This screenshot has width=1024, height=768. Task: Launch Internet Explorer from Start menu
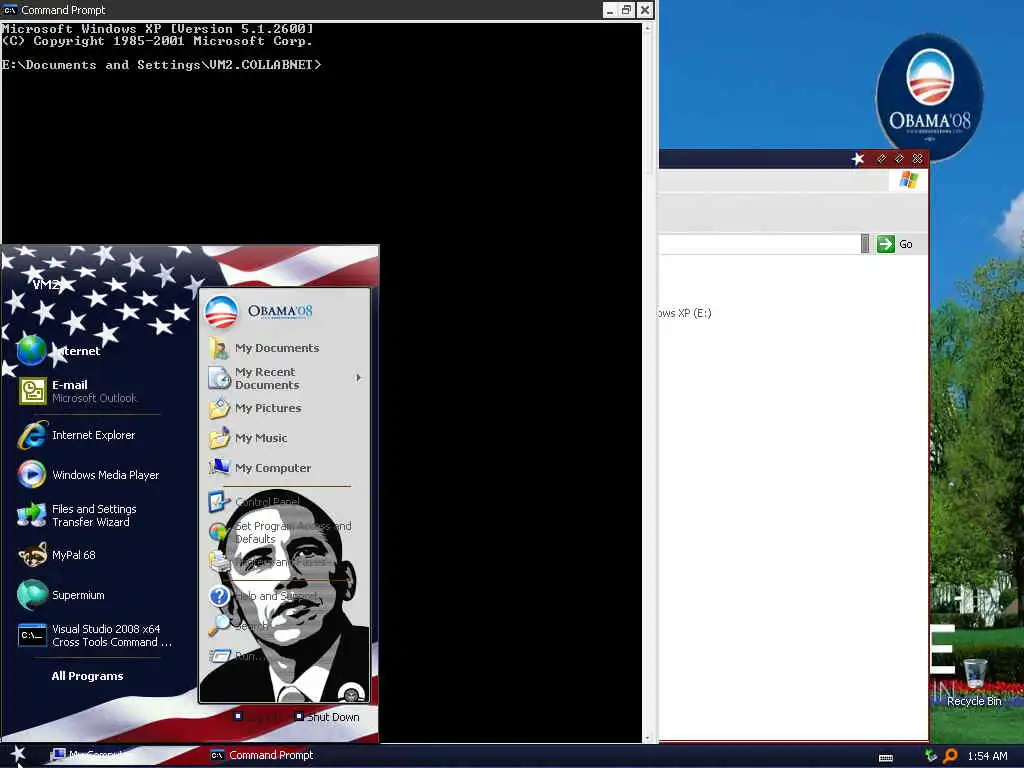pyautogui.click(x=88, y=436)
